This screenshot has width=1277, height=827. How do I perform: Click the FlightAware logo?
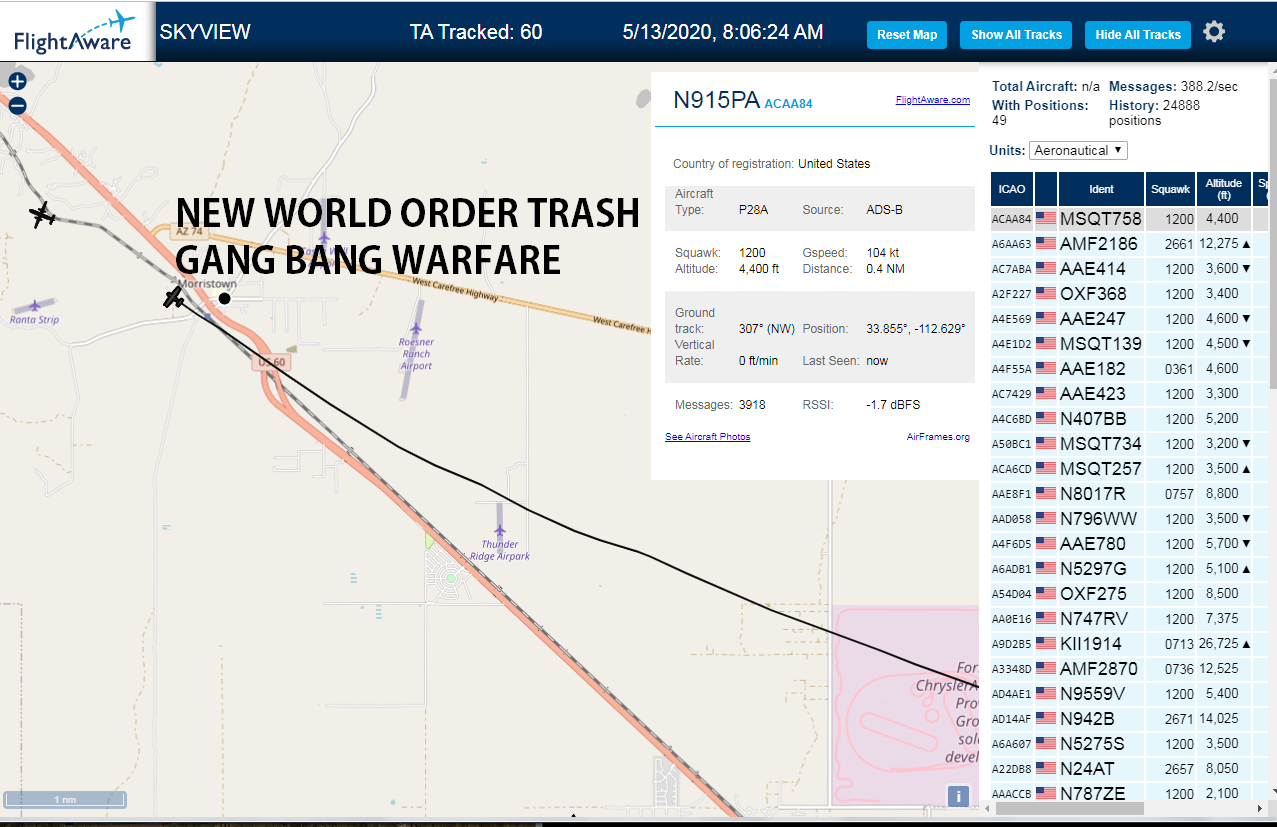point(75,32)
